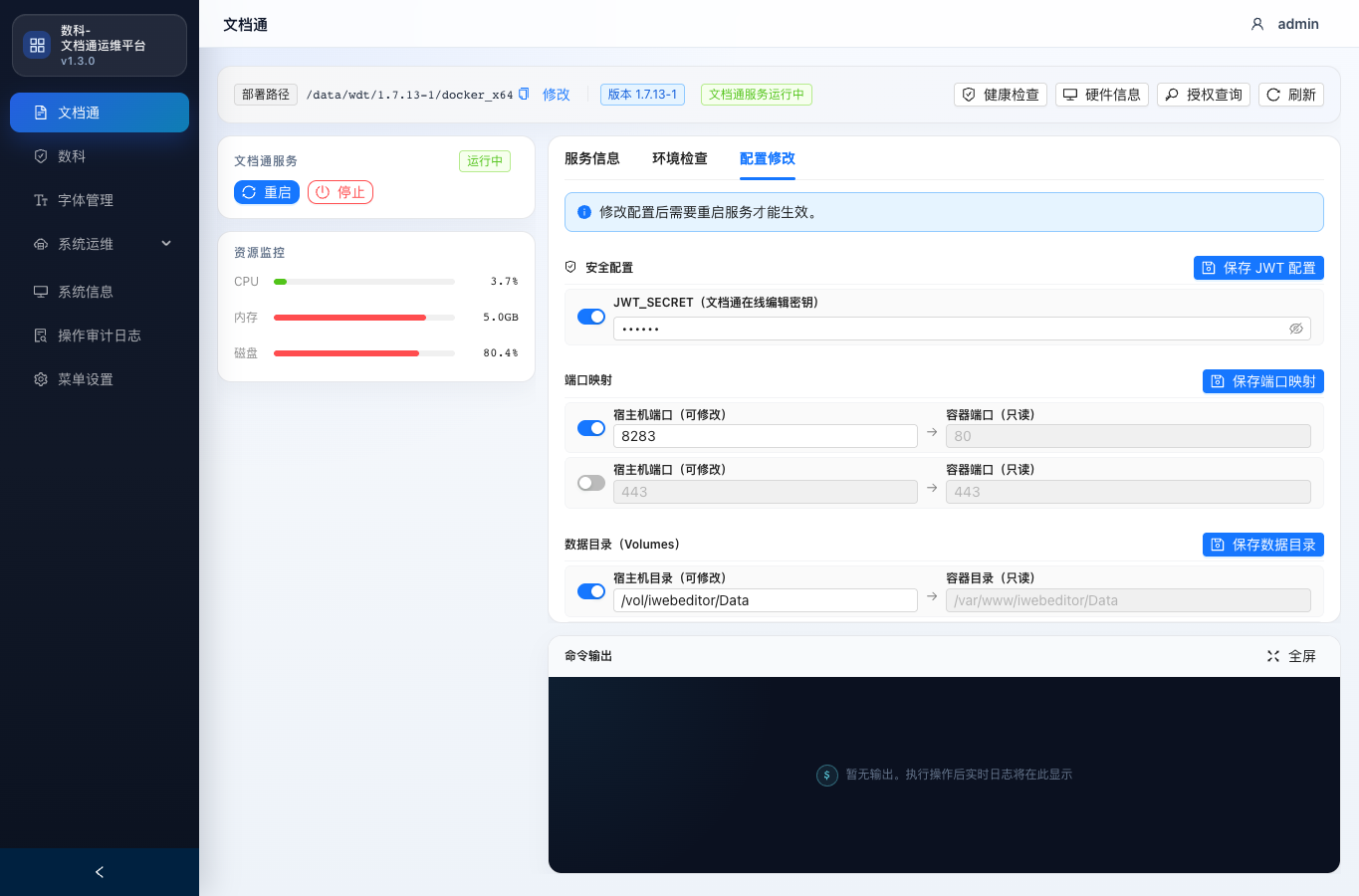Toggle the 8283 port mapping switch

[x=591, y=428]
